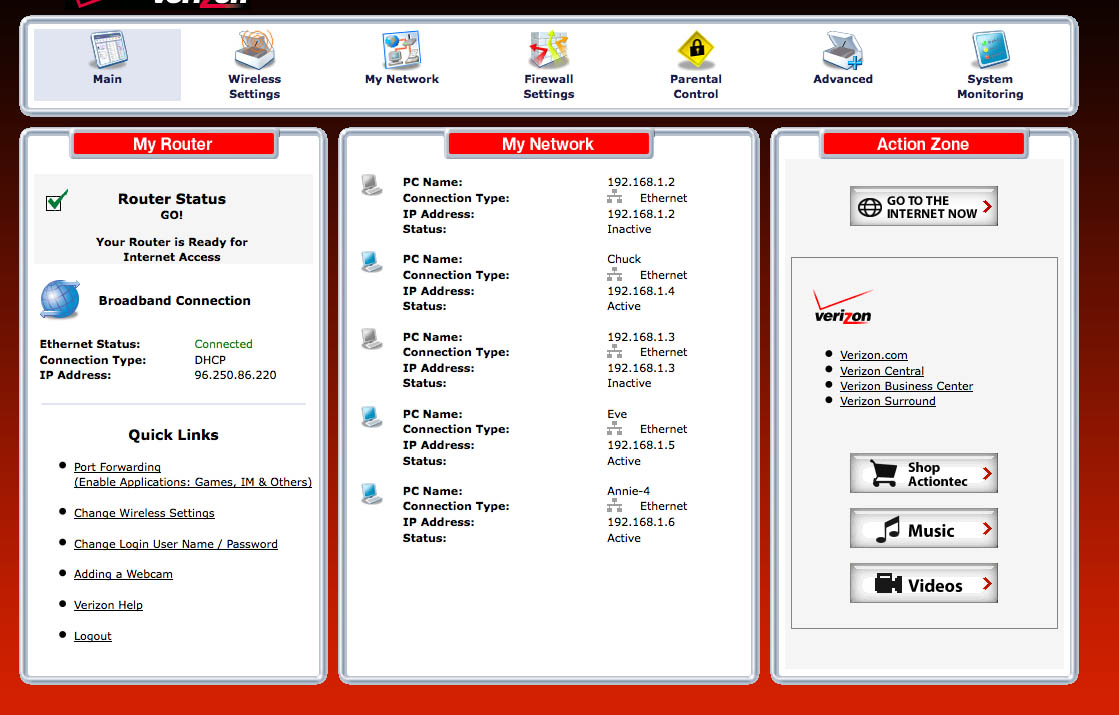Screen dimensions: 1119x715
Task: Open Wireless Settings router icon
Action: pos(255,49)
